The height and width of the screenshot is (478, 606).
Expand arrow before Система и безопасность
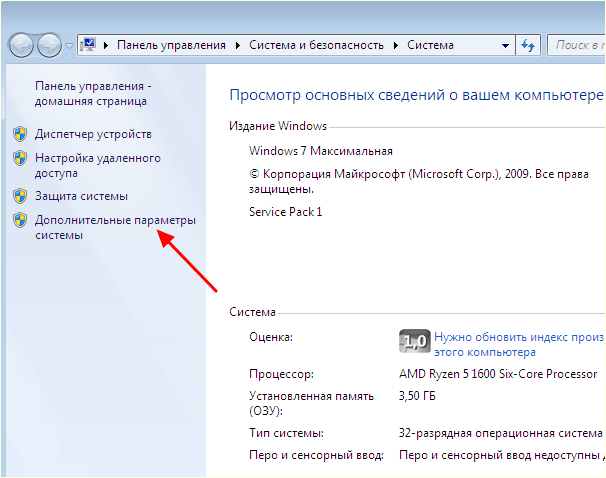coord(238,46)
